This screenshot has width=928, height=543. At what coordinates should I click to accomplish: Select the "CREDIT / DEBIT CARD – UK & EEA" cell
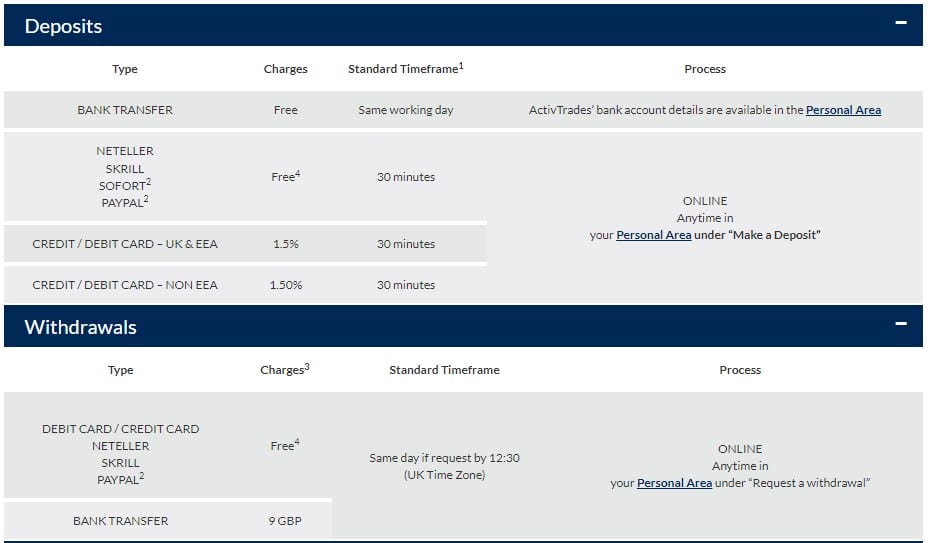(x=125, y=244)
